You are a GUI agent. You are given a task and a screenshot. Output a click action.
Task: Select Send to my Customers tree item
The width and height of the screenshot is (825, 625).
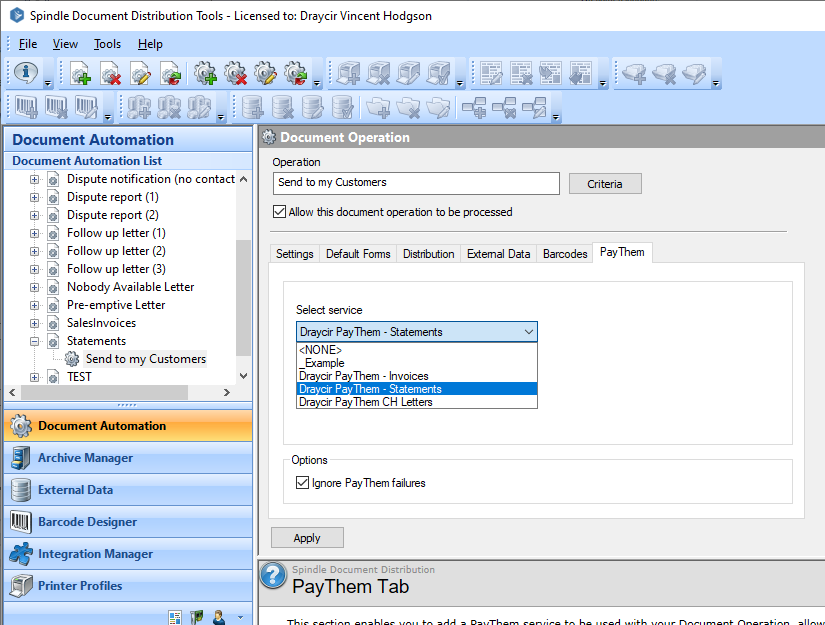[x=146, y=359]
